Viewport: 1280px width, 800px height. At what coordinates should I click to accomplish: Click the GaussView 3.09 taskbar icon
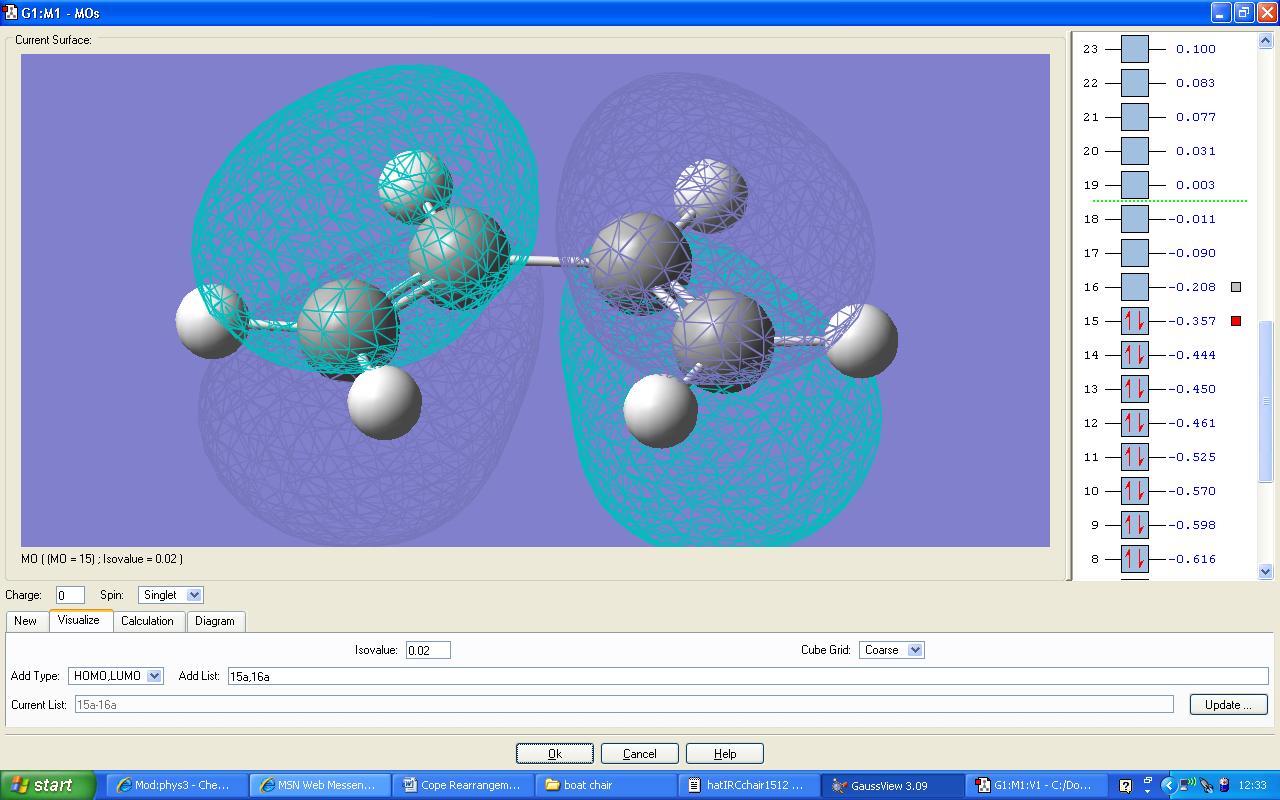(x=893, y=785)
